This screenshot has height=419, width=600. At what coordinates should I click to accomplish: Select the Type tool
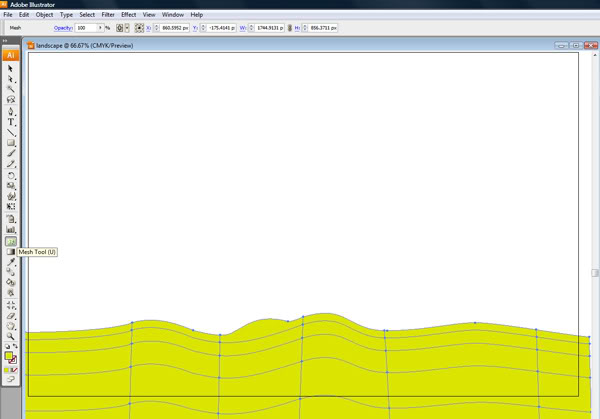point(10,122)
